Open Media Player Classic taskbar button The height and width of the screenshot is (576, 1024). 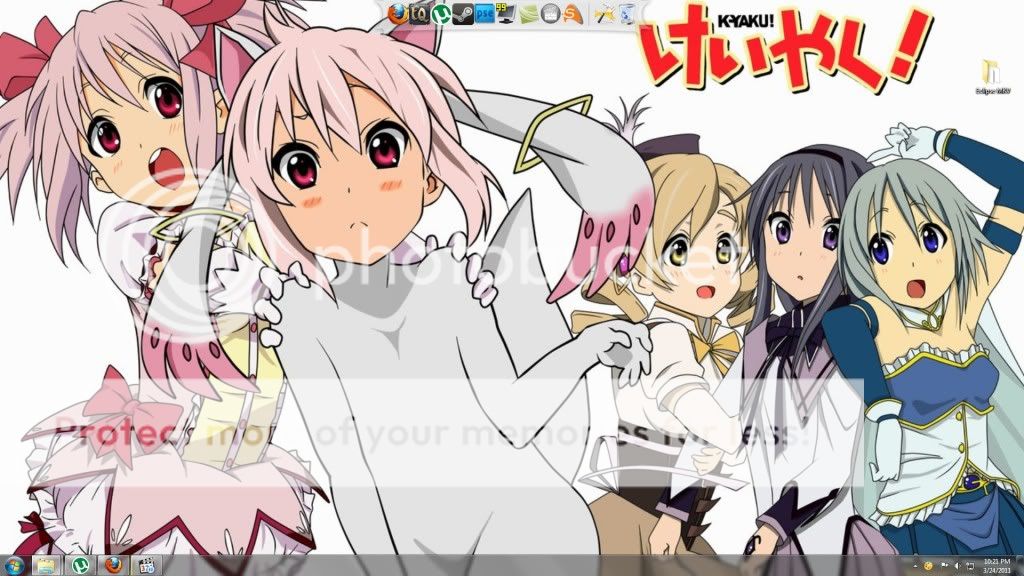[147, 565]
